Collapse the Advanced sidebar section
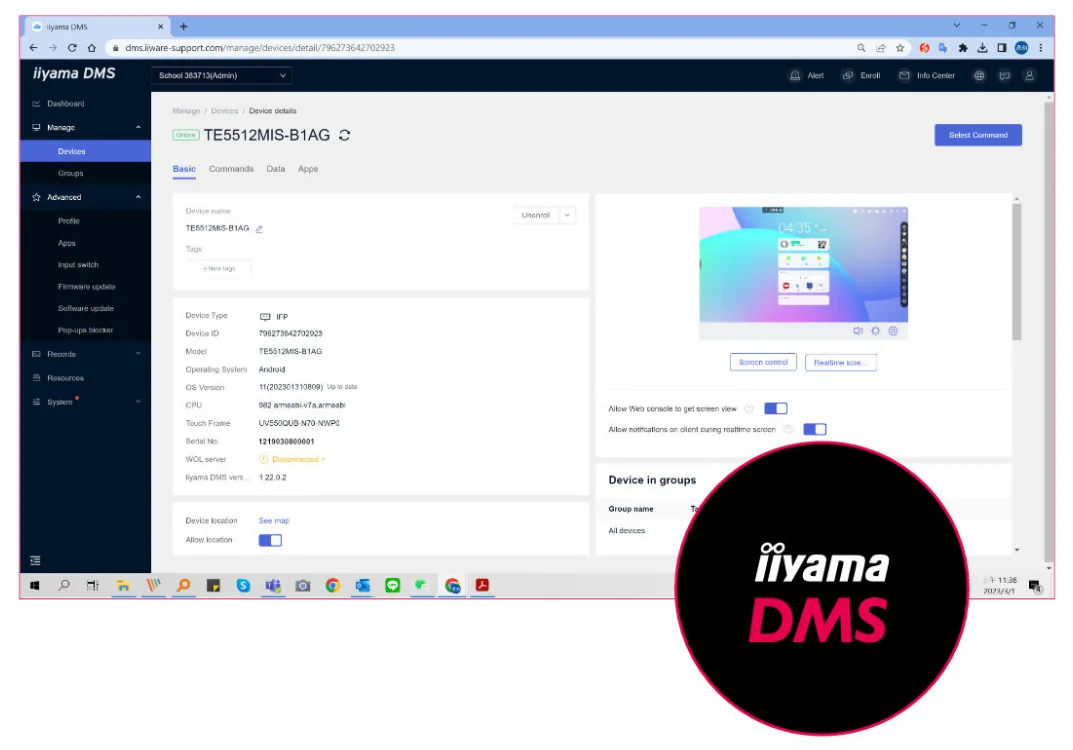Image resolution: width=1073 pixels, height=750 pixels. (138, 197)
